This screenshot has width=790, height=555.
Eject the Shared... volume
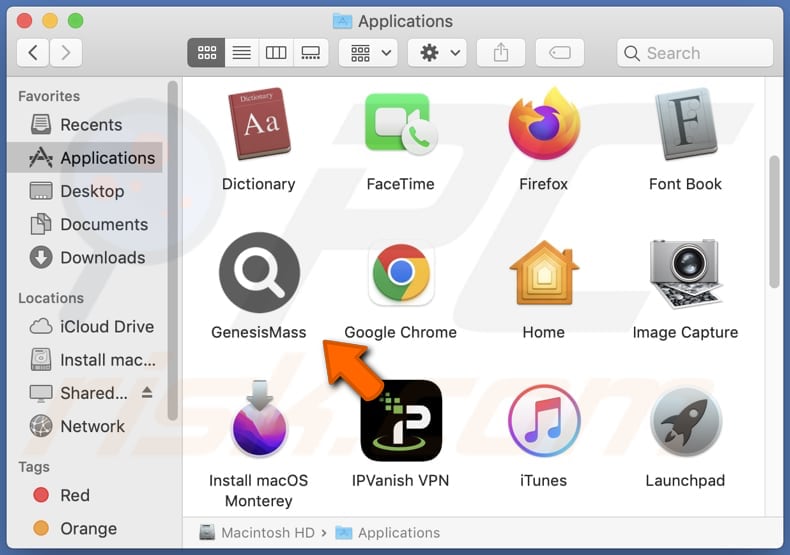click(147, 392)
